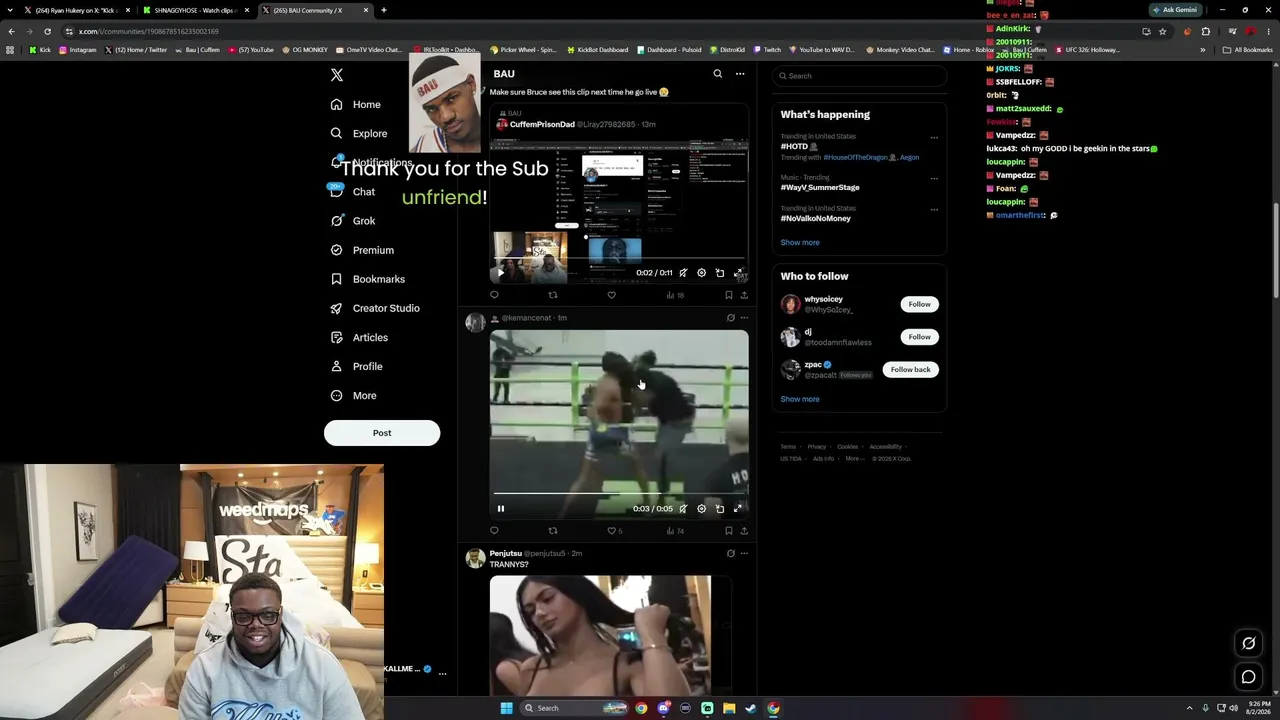Seek on the 0:11 quoted video progress bar
This screenshot has width=1280, height=720.
[x=619, y=258]
